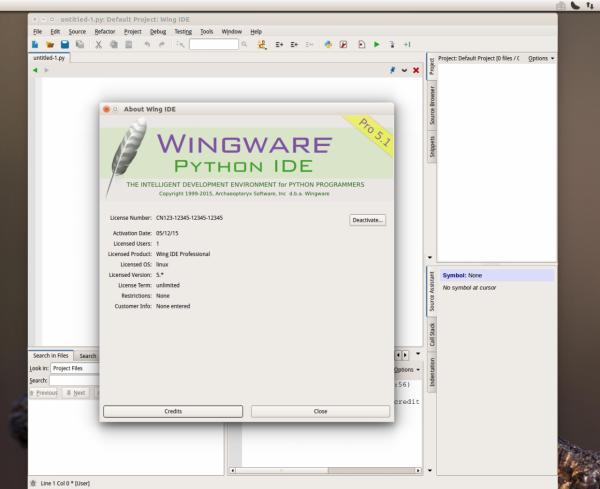Viewport: 600px width, 489px height.
Task: Close editor with the red X icon
Action: (x=416, y=70)
